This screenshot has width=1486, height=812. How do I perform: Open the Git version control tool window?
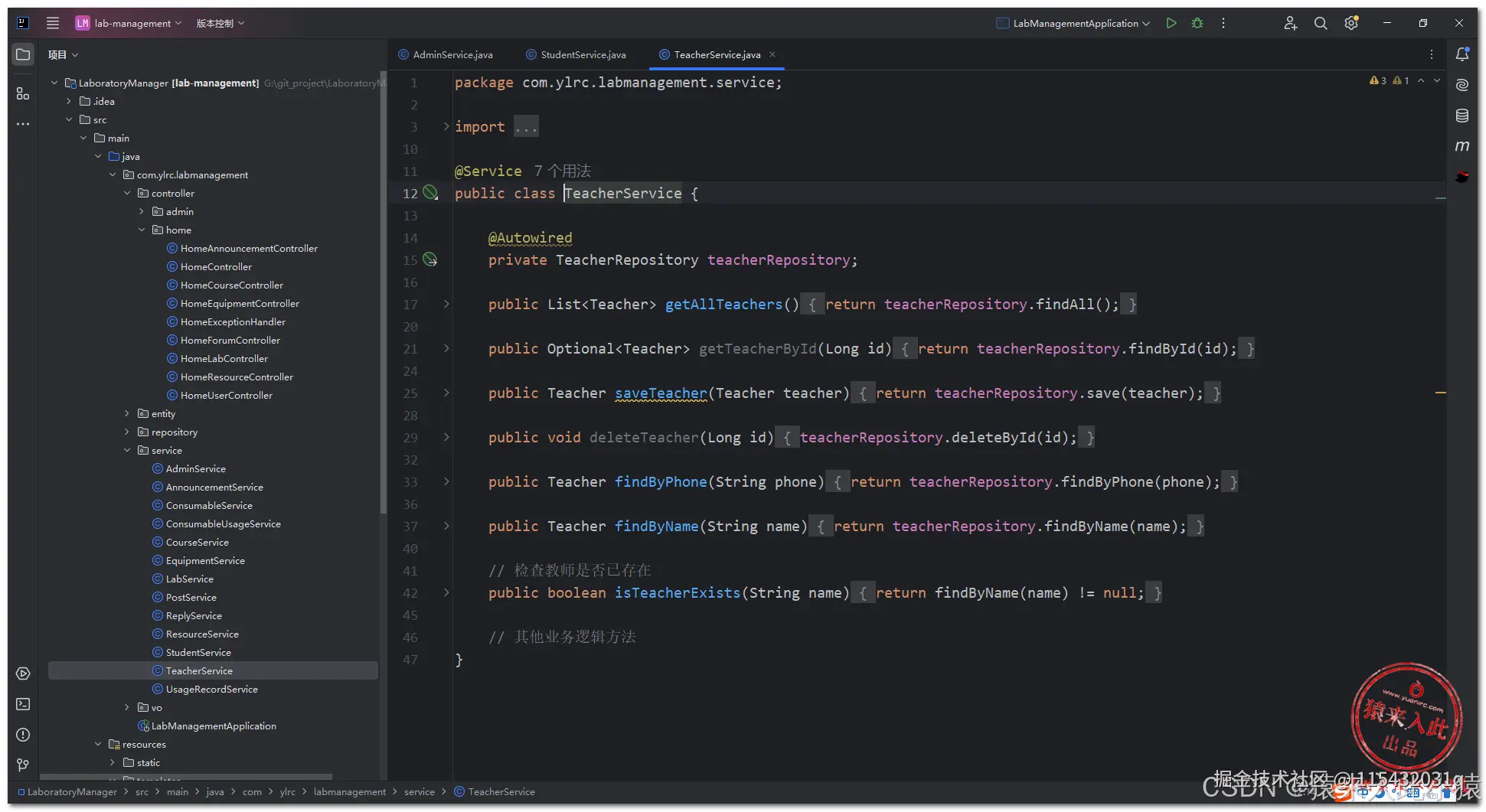23,765
